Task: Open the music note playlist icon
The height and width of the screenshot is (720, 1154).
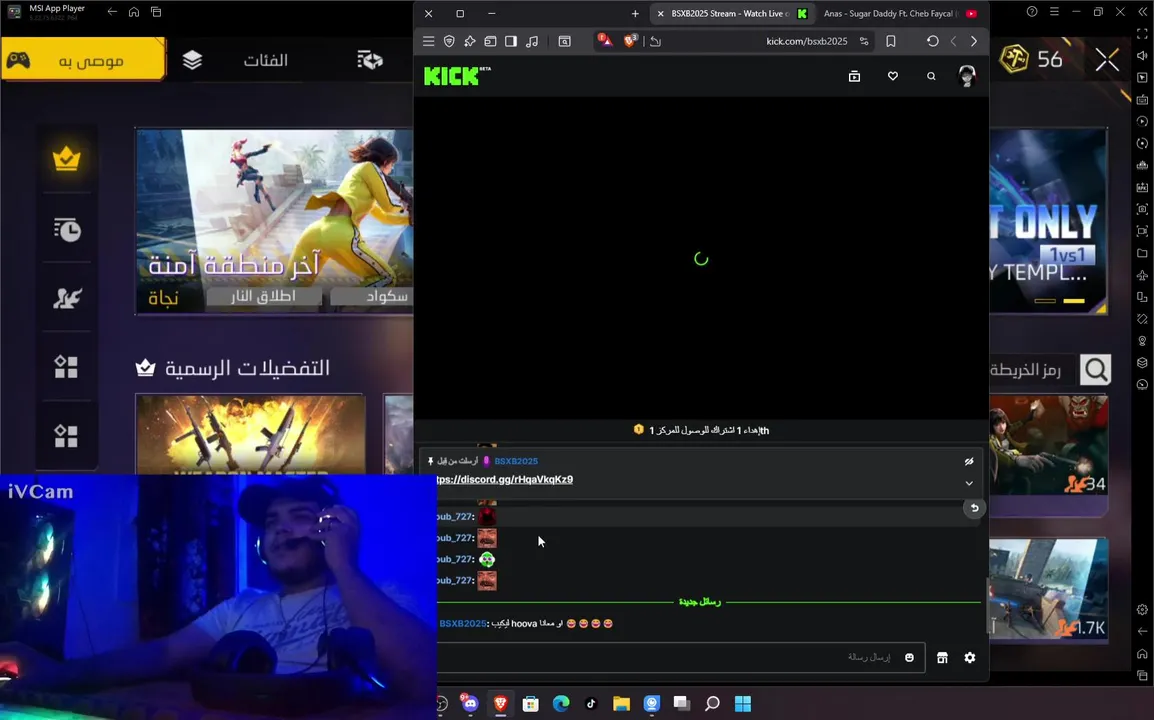Action: click(532, 41)
